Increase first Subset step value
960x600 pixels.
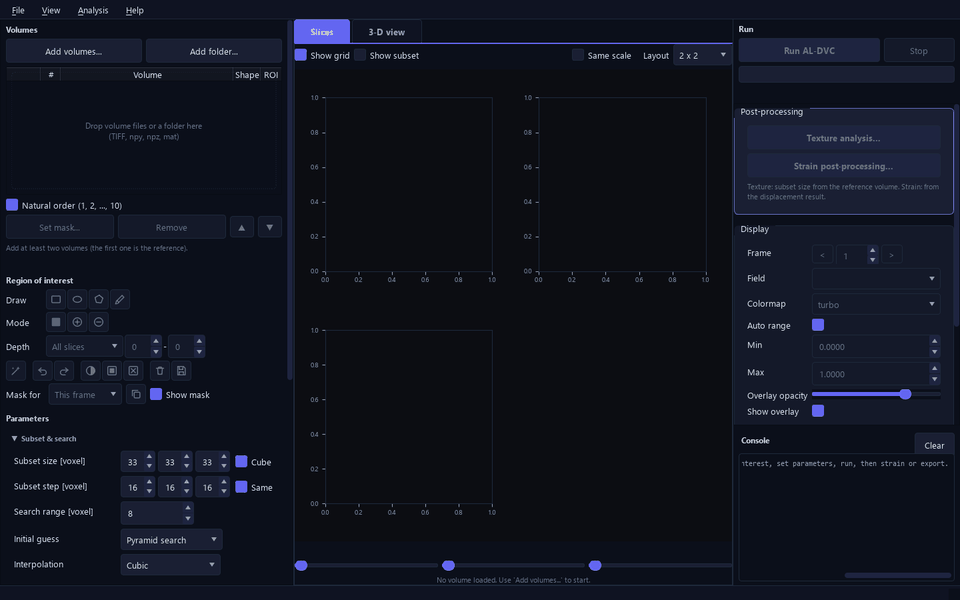tap(149, 482)
